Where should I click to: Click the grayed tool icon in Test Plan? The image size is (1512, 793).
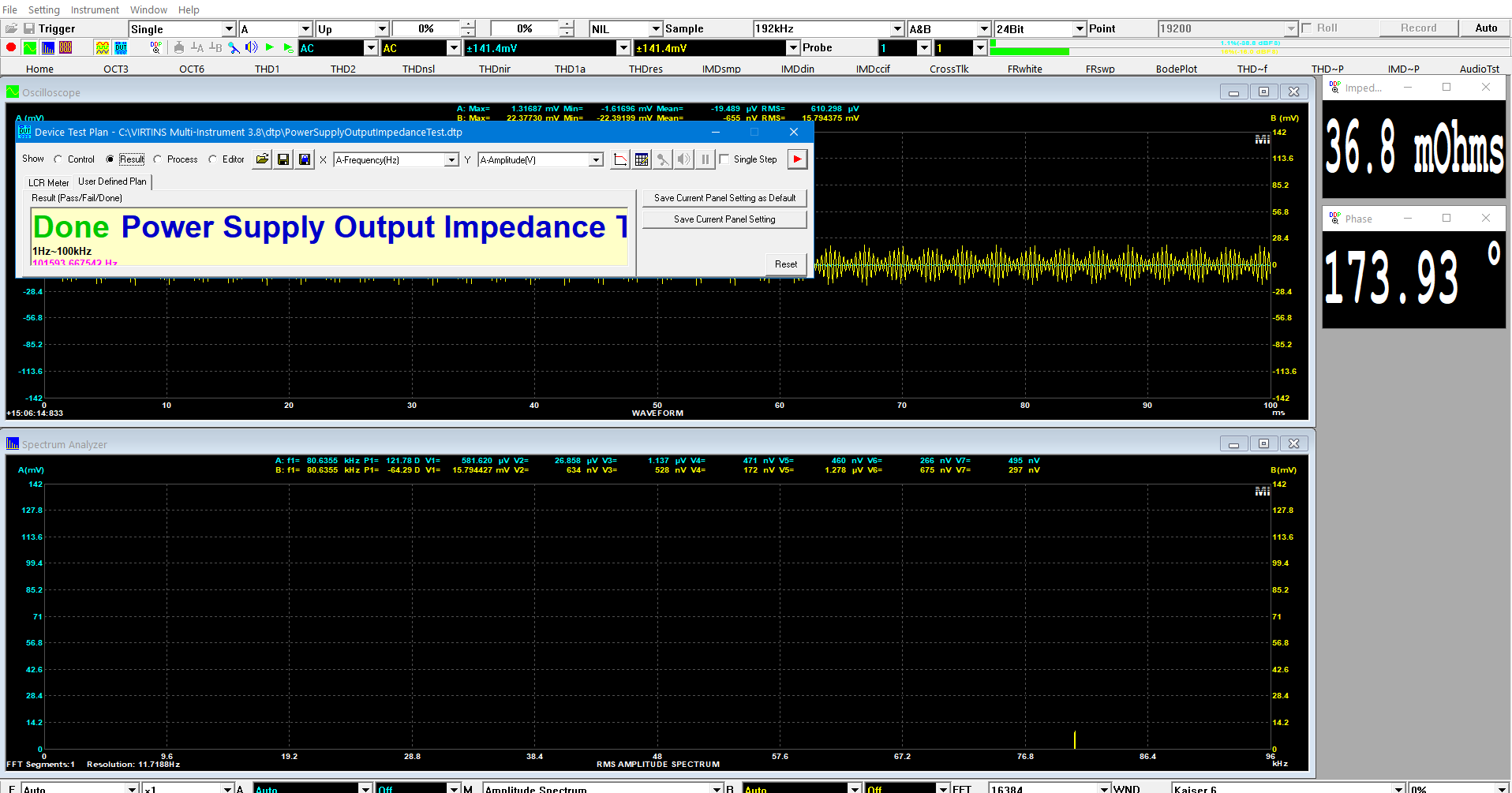pos(663,159)
